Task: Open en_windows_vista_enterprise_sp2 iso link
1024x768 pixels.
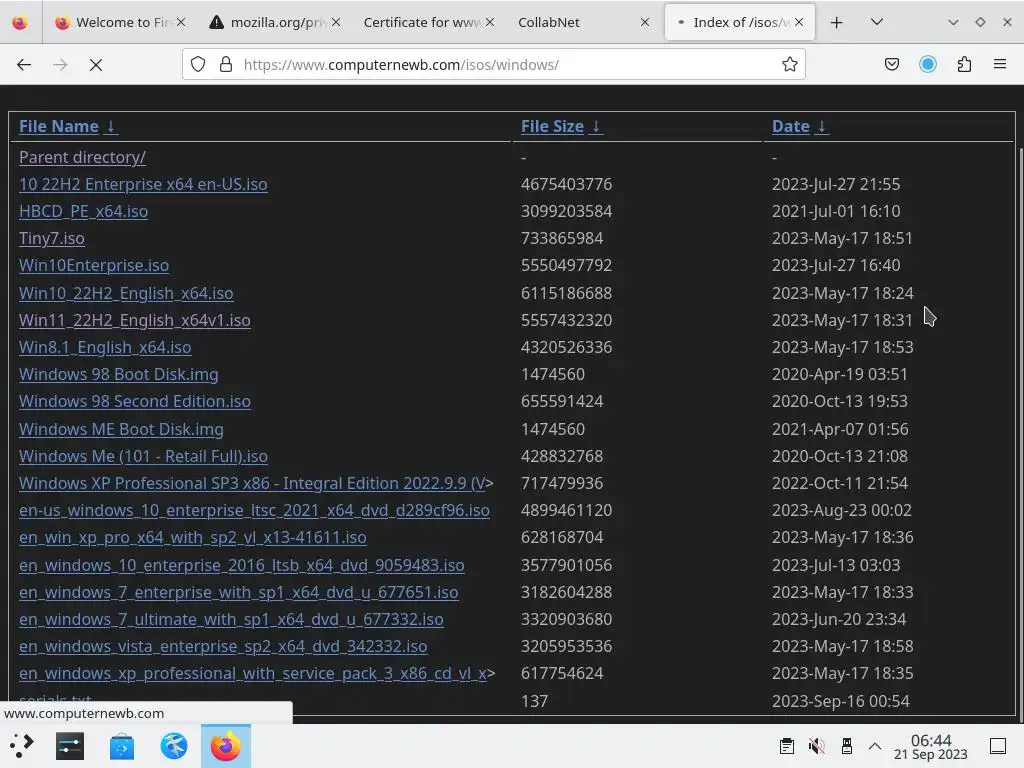Action: [x=223, y=647]
